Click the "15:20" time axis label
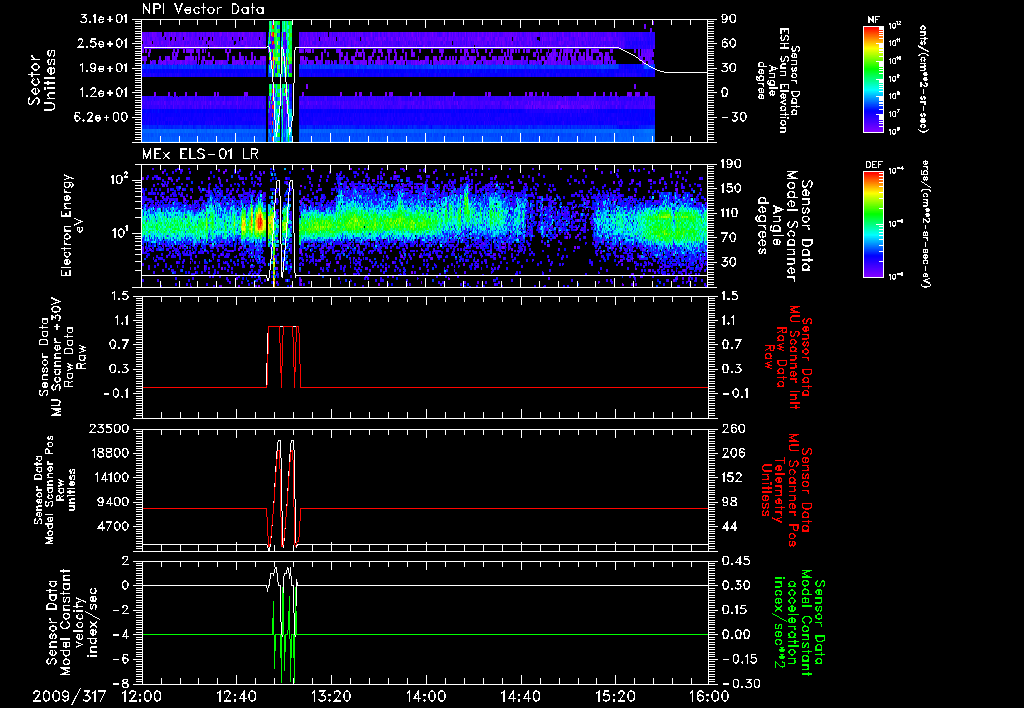1024x708 pixels. pyautogui.click(x=615, y=697)
